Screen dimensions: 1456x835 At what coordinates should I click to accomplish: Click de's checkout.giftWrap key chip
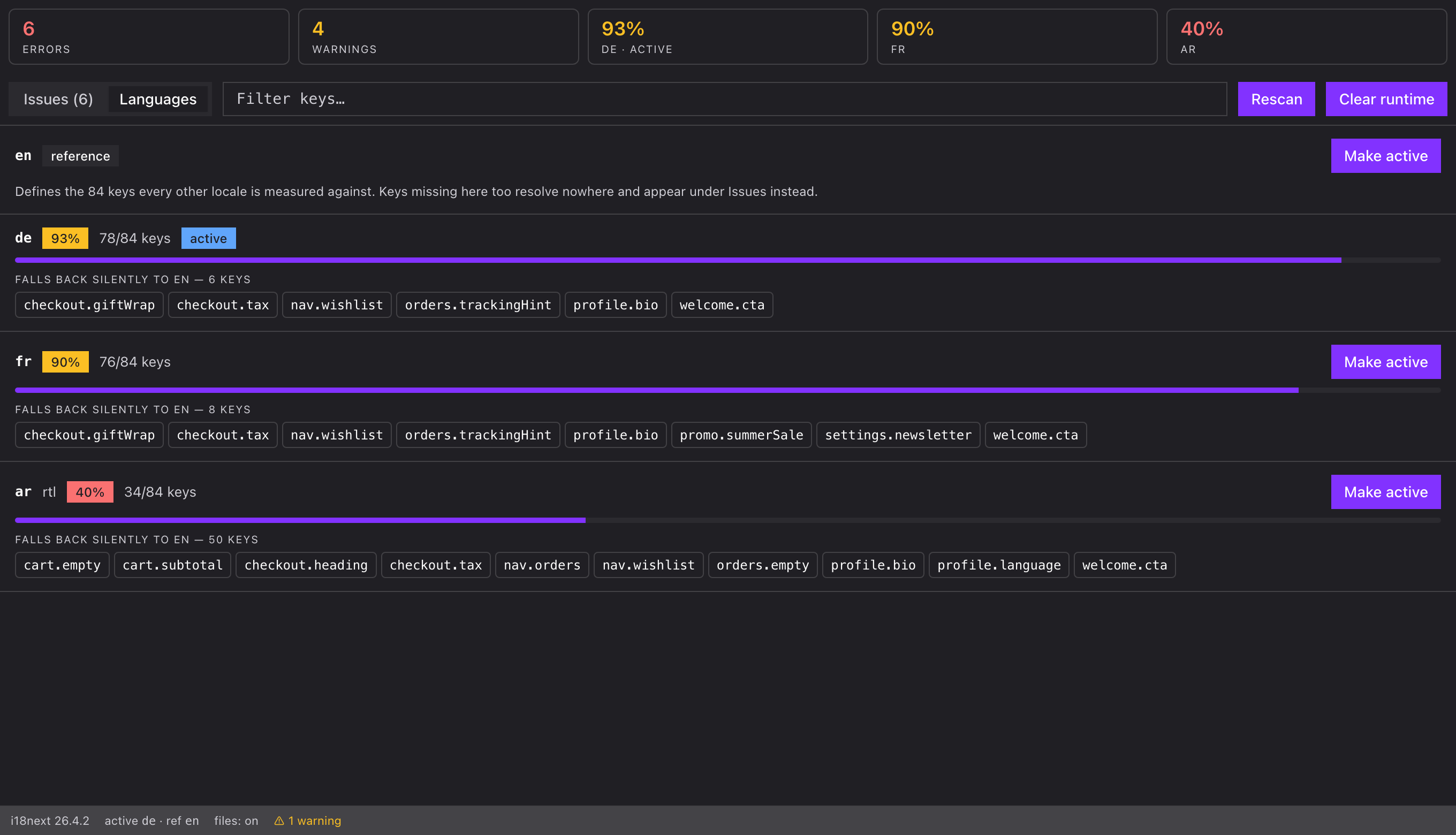[x=89, y=305]
